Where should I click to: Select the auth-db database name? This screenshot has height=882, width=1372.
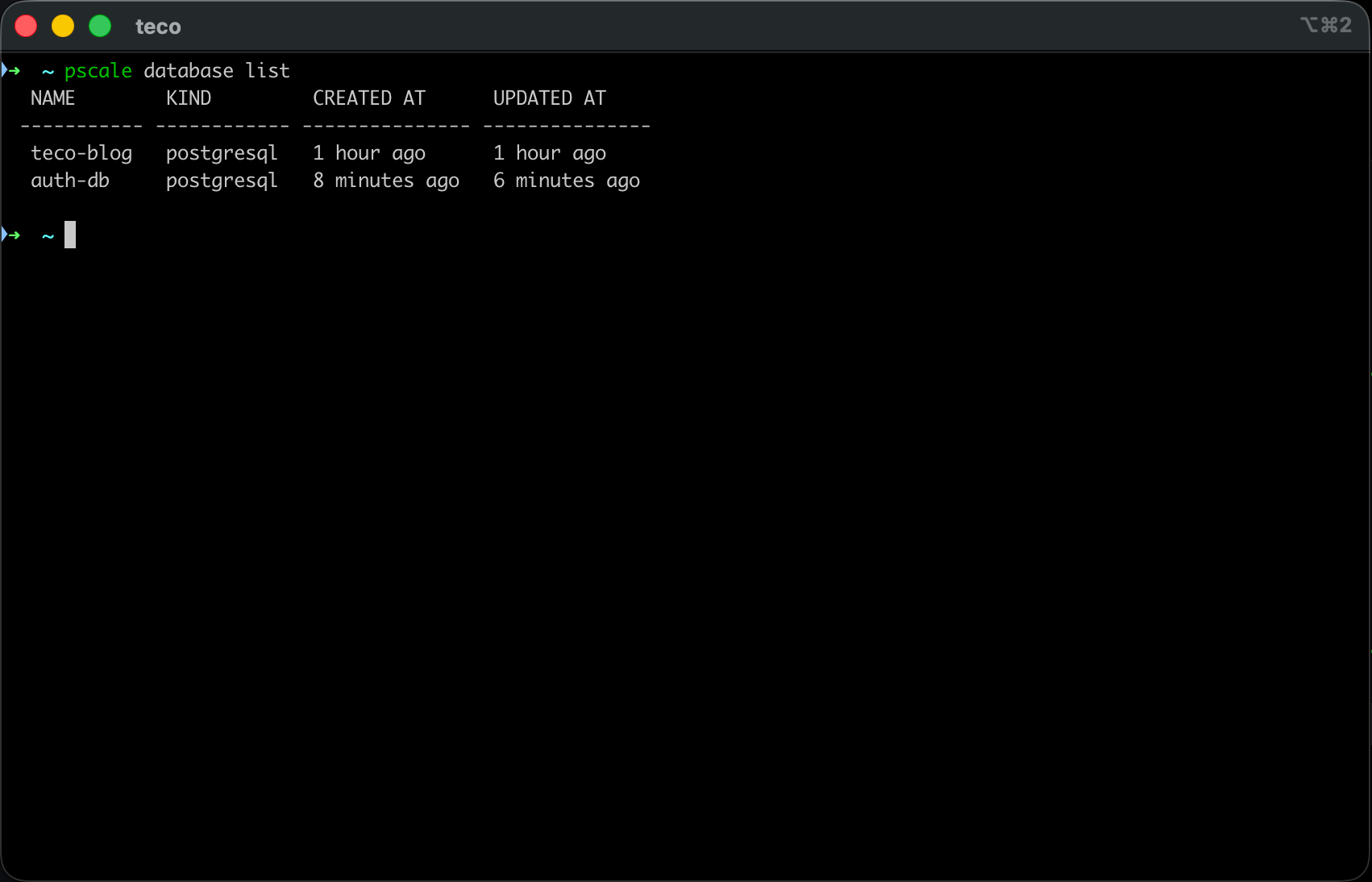(x=70, y=180)
